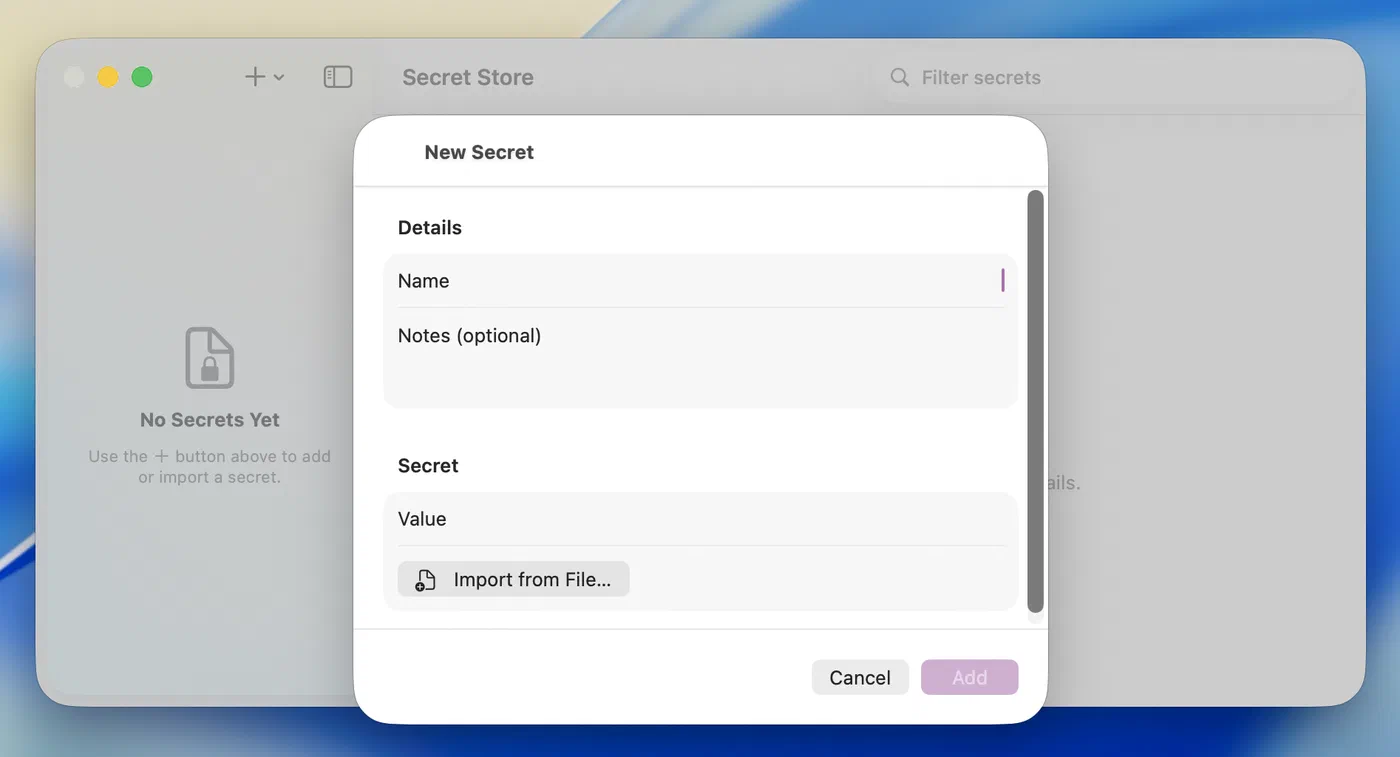The width and height of the screenshot is (1400, 757).
Task: Toggle the sidebar with the toolbar sidebar icon
Action: coord(338,77)
